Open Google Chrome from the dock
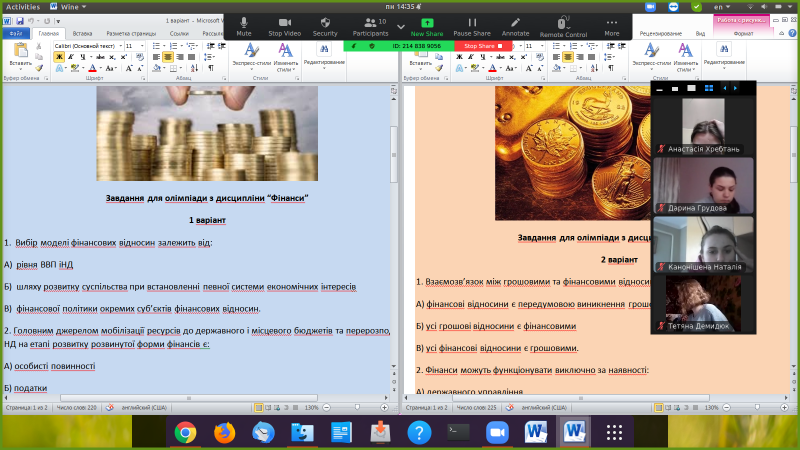This screenshot has width=800, height=450. (185, 433)
